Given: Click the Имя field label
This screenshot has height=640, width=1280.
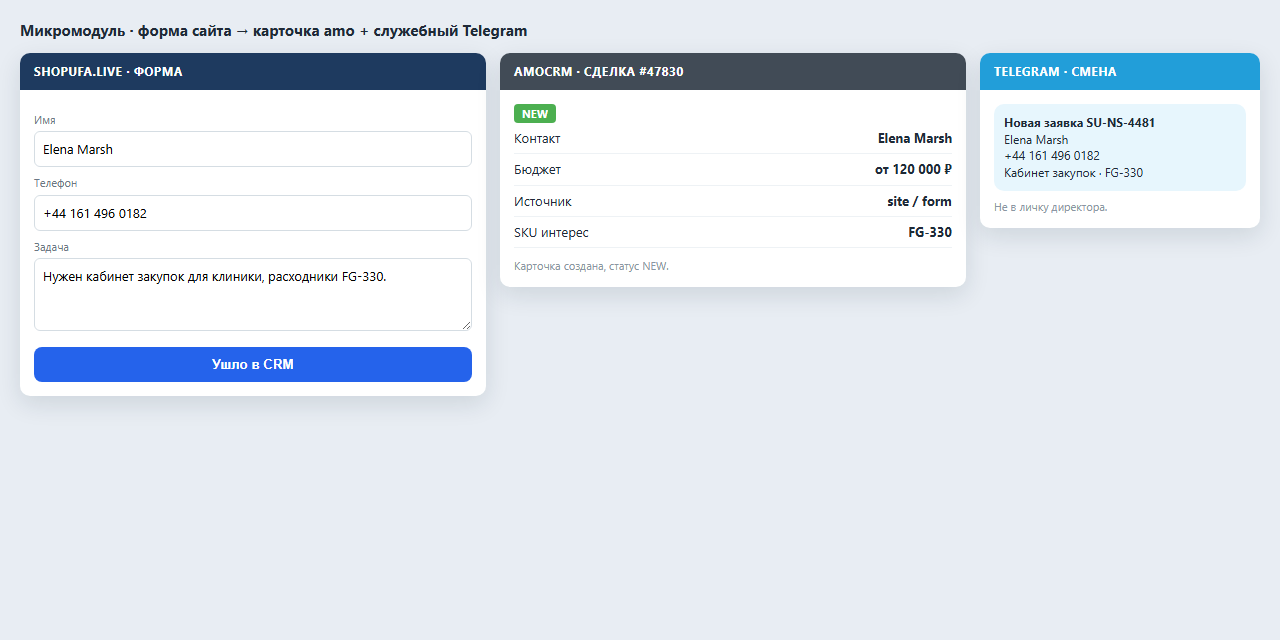Looking at the screenshot, I should (45, 120).
